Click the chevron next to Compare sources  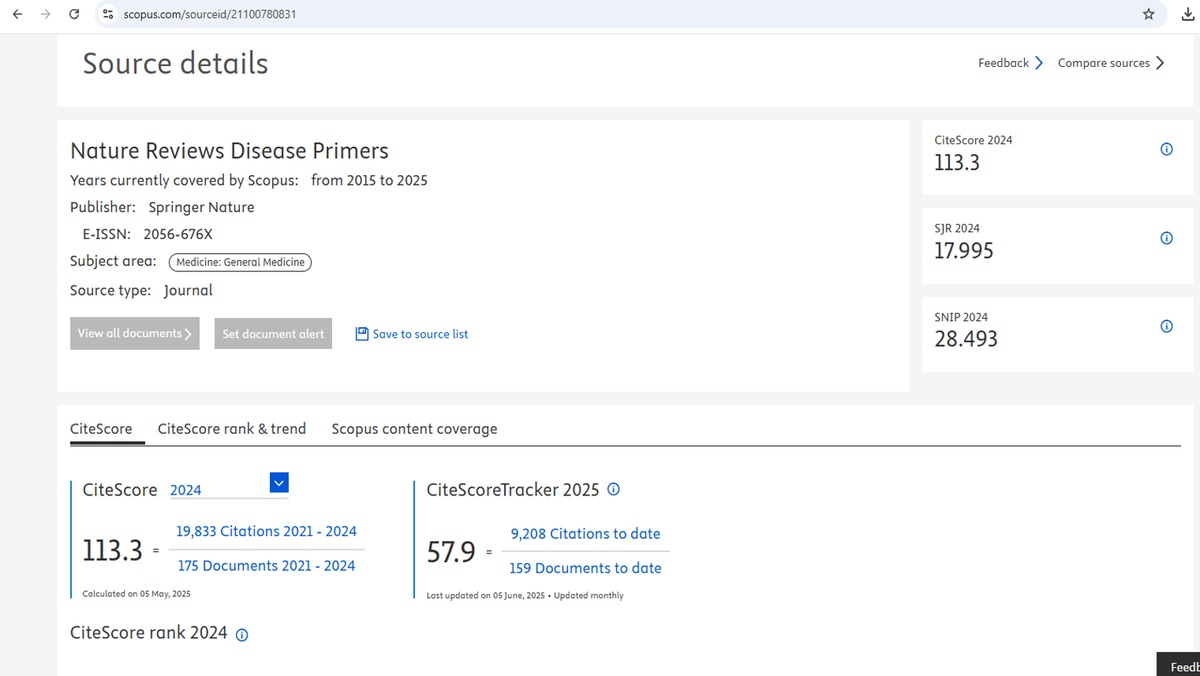(x=1160, y=63)
